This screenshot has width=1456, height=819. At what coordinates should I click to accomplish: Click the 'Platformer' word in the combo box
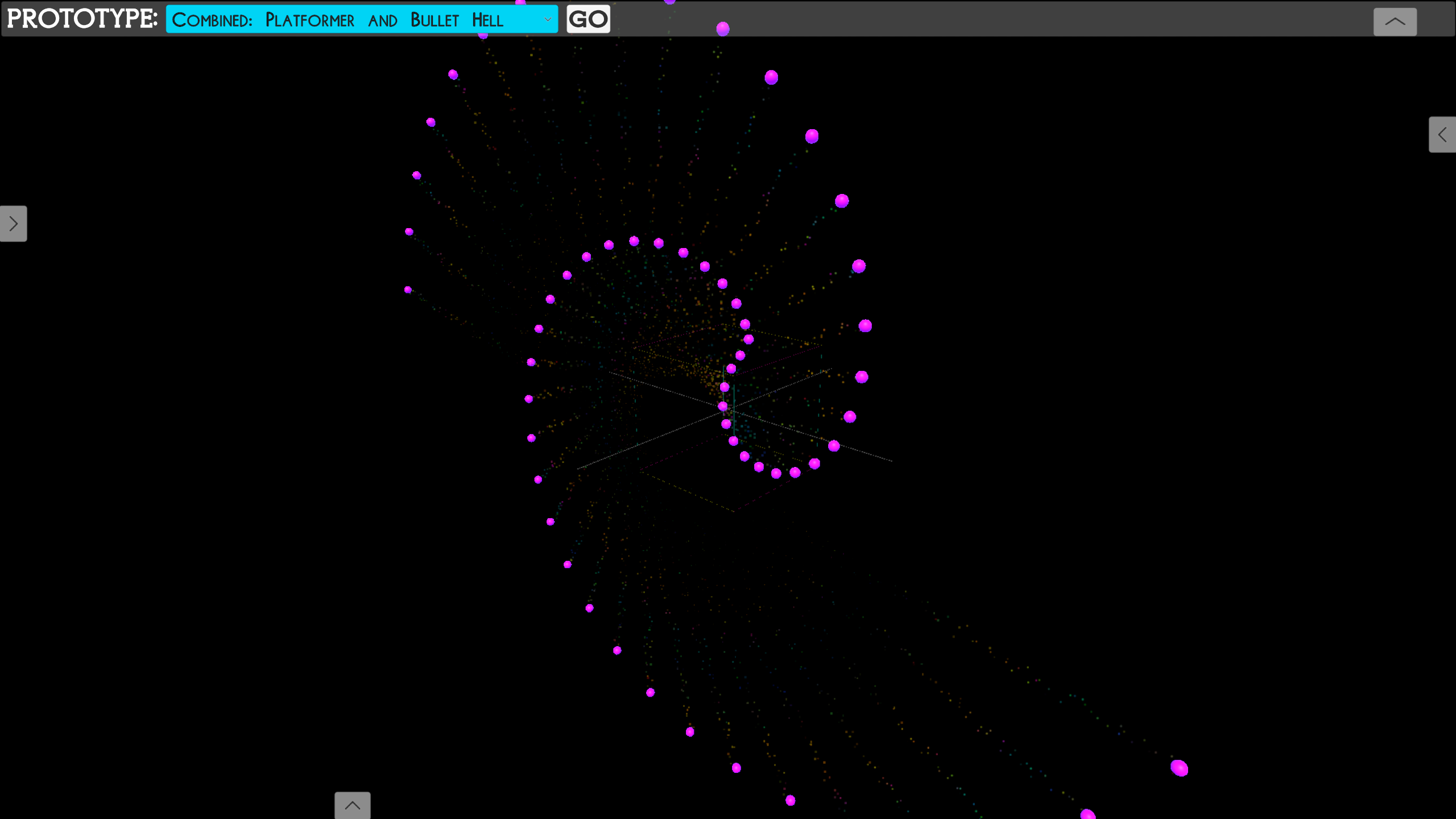click(x=310, y=20)
